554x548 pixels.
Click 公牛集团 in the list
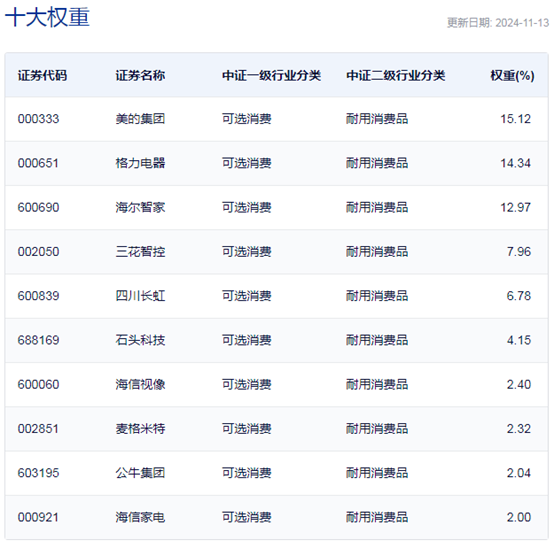pos(140,473)
